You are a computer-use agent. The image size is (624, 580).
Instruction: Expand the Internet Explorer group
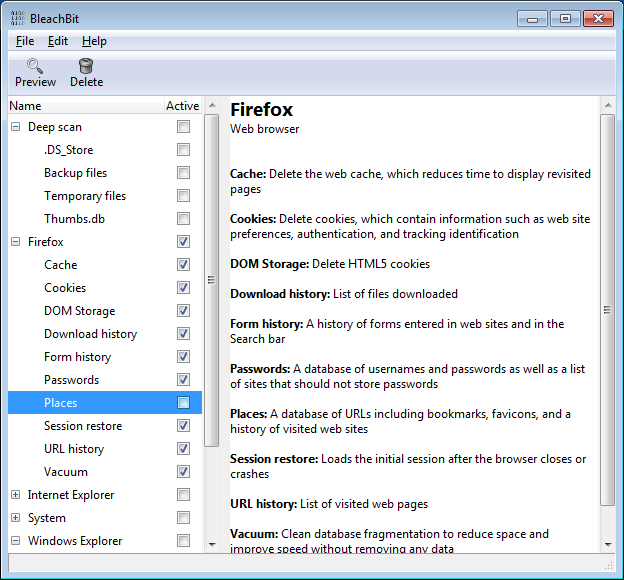(16, 495)
